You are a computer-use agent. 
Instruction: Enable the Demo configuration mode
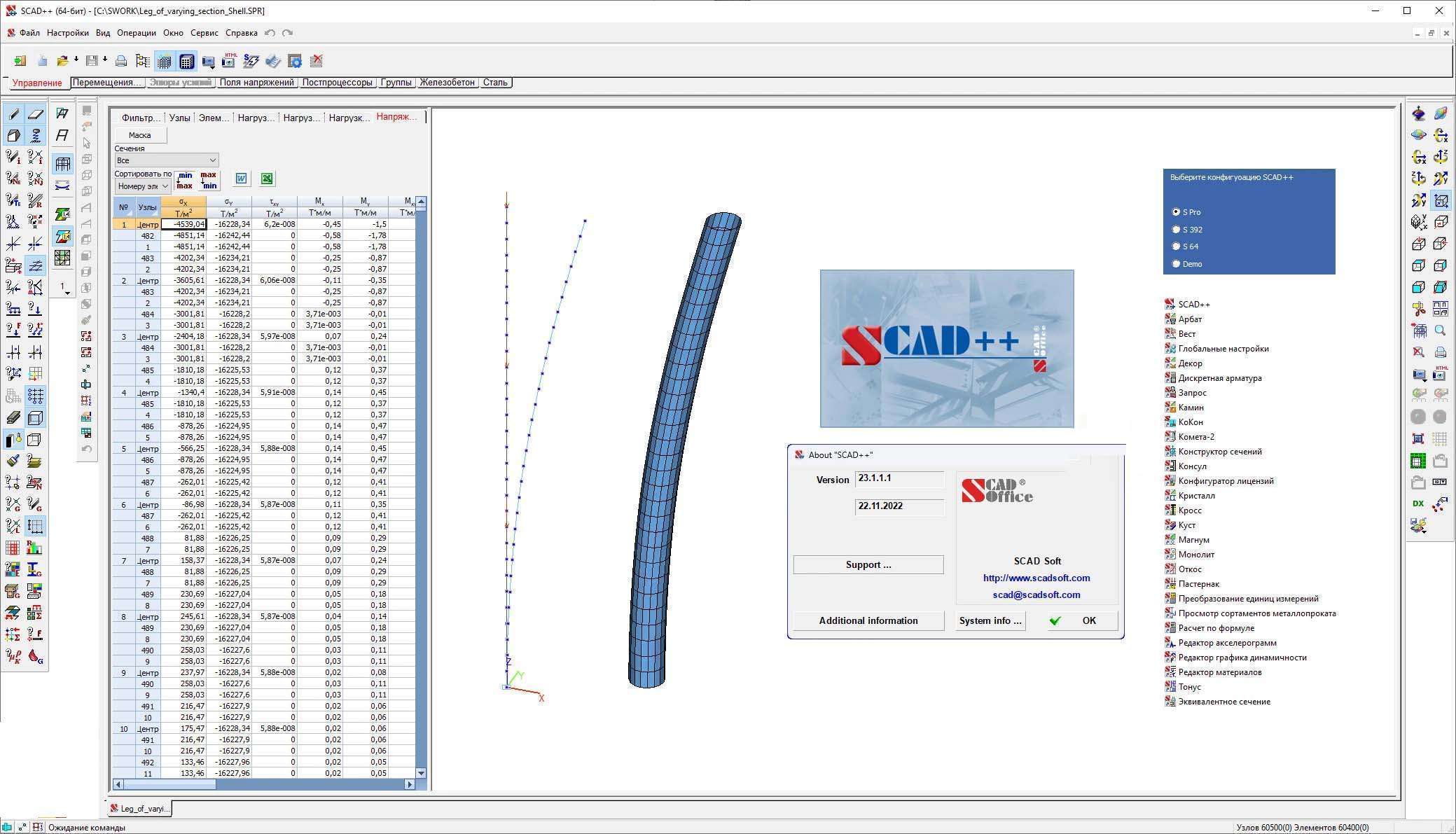click(x=1177, y=263)
